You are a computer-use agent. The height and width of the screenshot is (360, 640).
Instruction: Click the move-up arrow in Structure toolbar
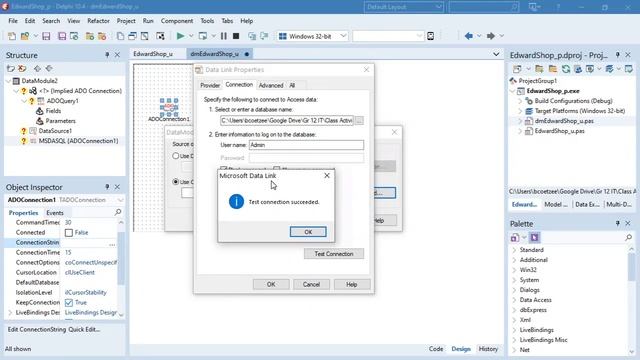(x=37, y=69)
